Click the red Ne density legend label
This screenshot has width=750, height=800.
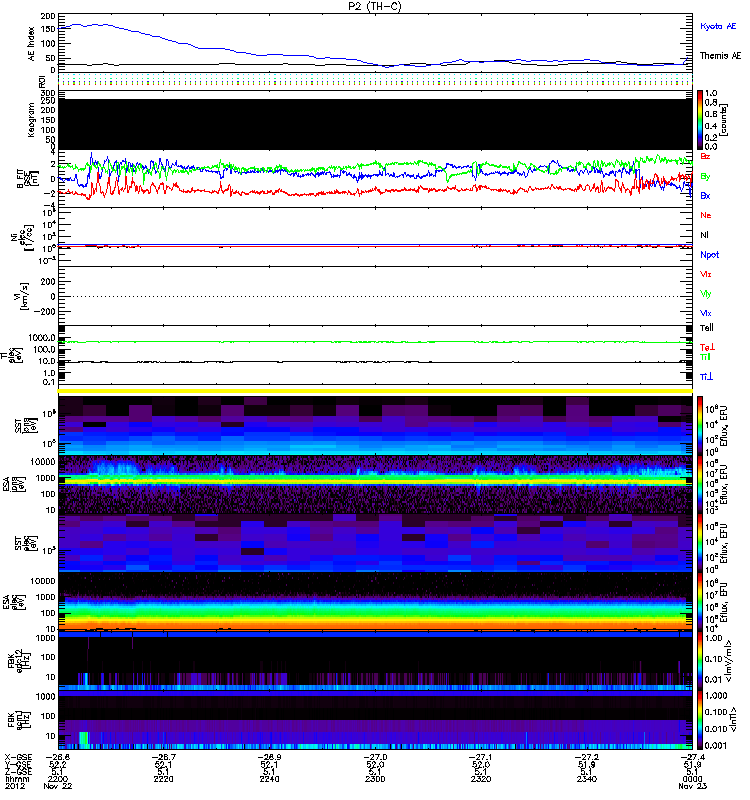[706, 216]
